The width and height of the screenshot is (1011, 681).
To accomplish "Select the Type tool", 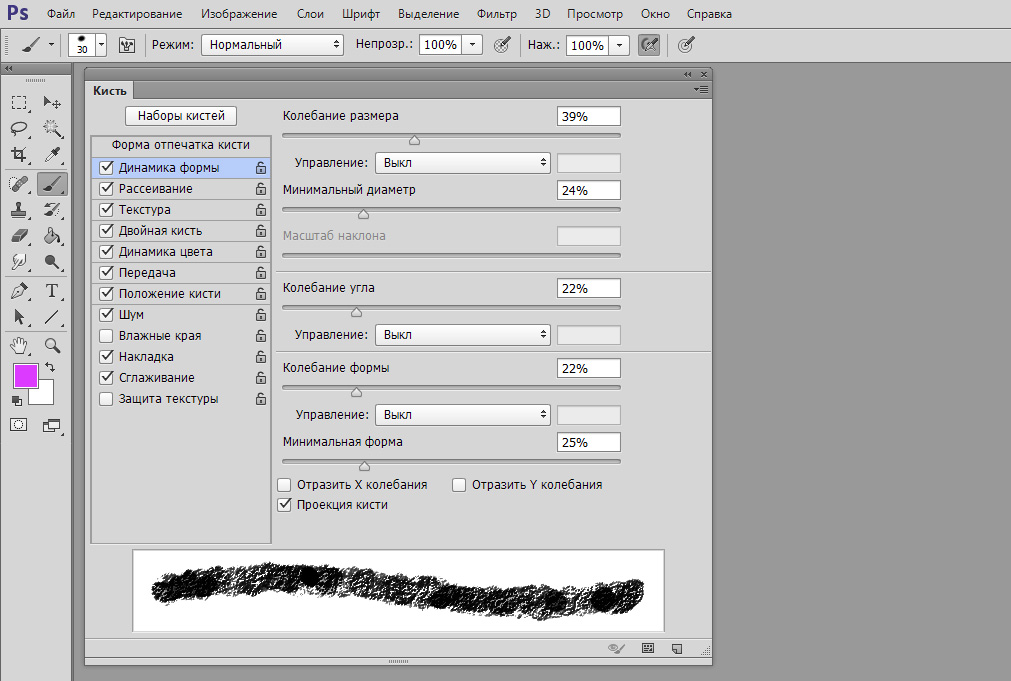I will [52, 291].
